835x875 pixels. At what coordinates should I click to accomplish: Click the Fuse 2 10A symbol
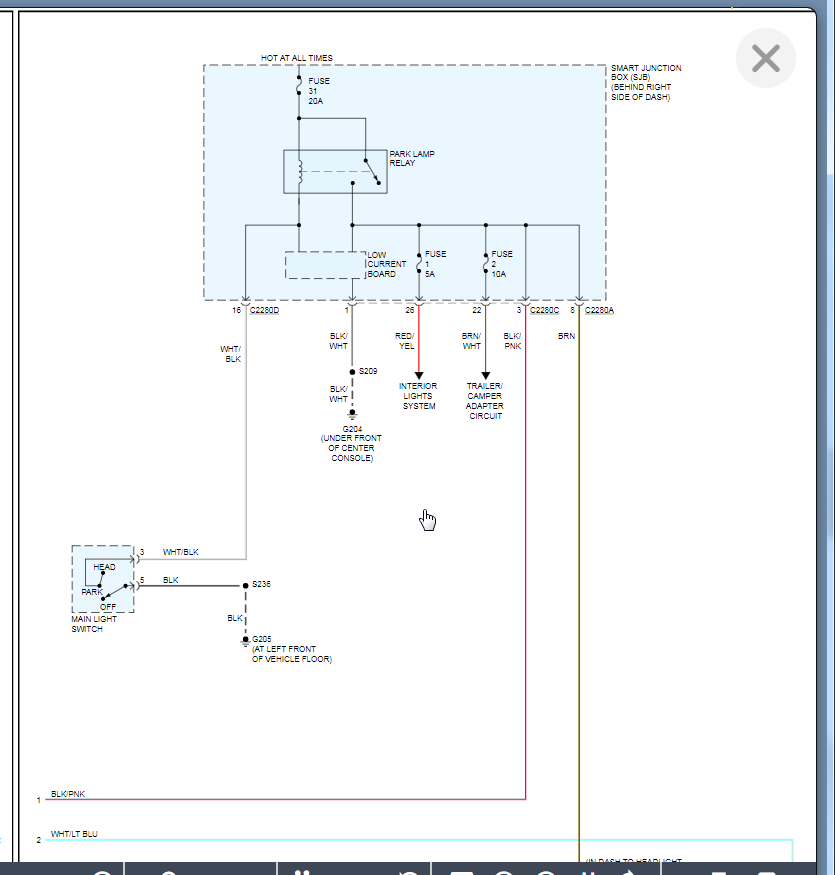tap(486, 263)
